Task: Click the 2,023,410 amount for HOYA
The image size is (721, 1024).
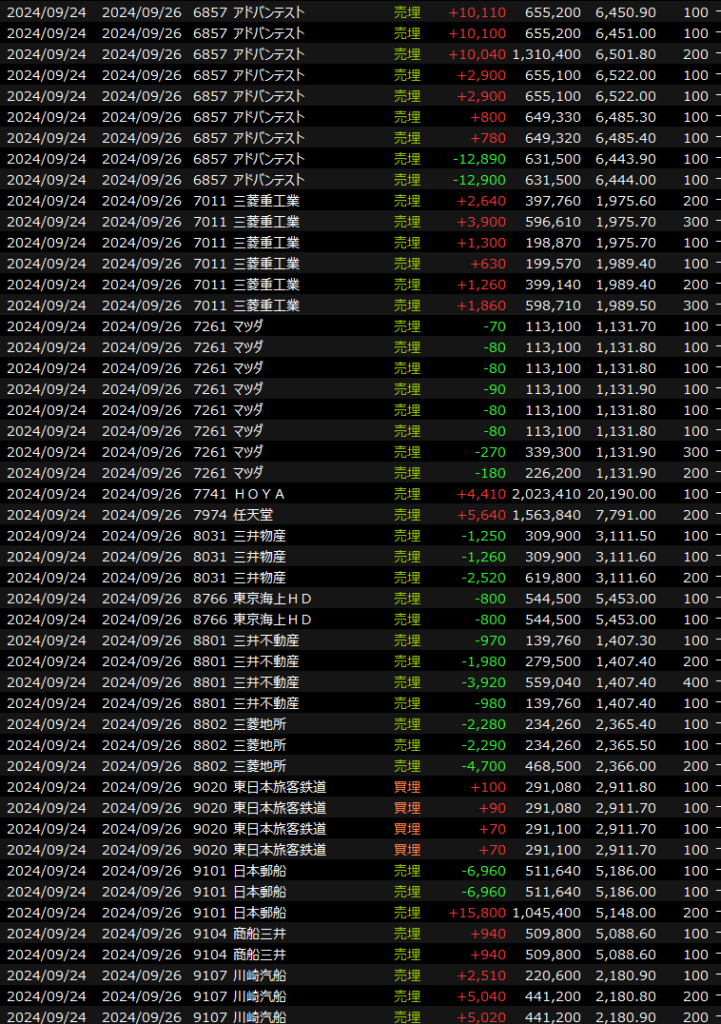Action: click(x=546, y=494)
